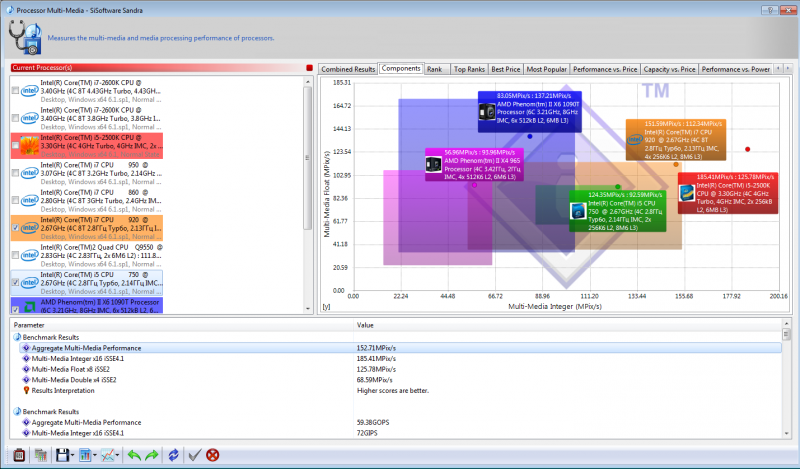This screenshot has height=469, width=800.
Task: Click the Value column header
Action: click(x=567, y=325)
